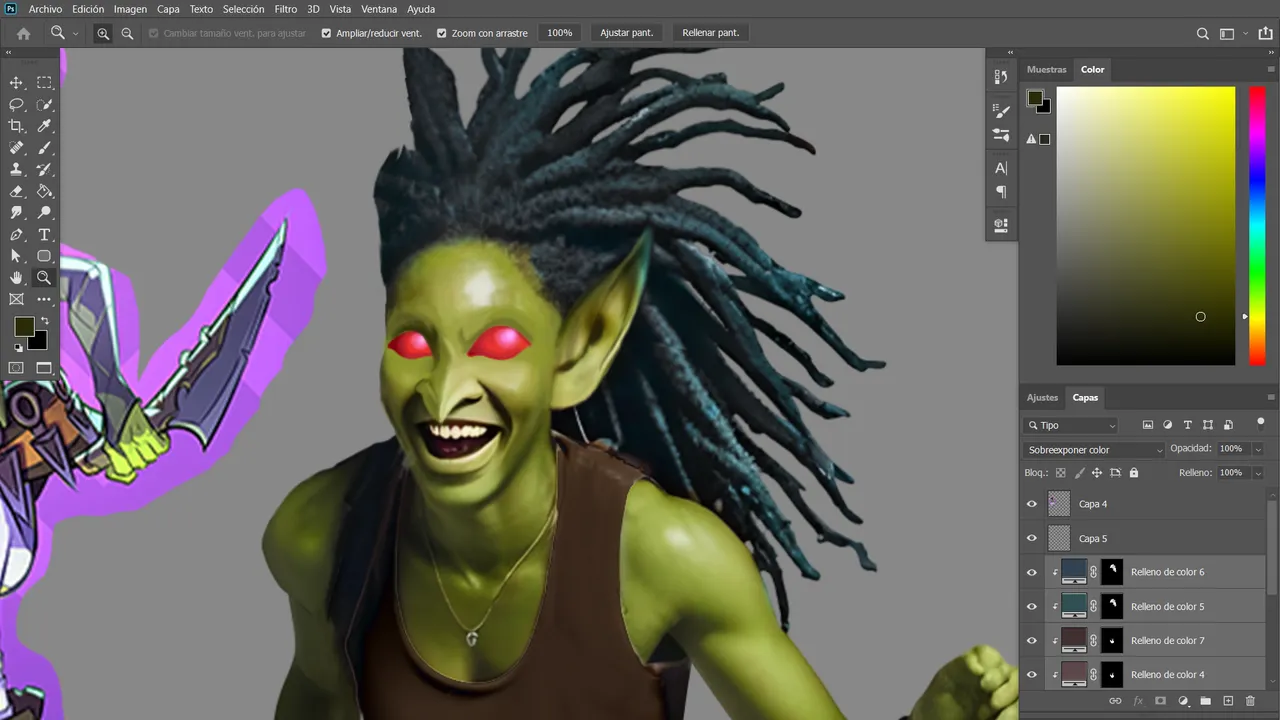
Task: Toggle Zoom con arrastre checkbox
Action: (442, 33)
